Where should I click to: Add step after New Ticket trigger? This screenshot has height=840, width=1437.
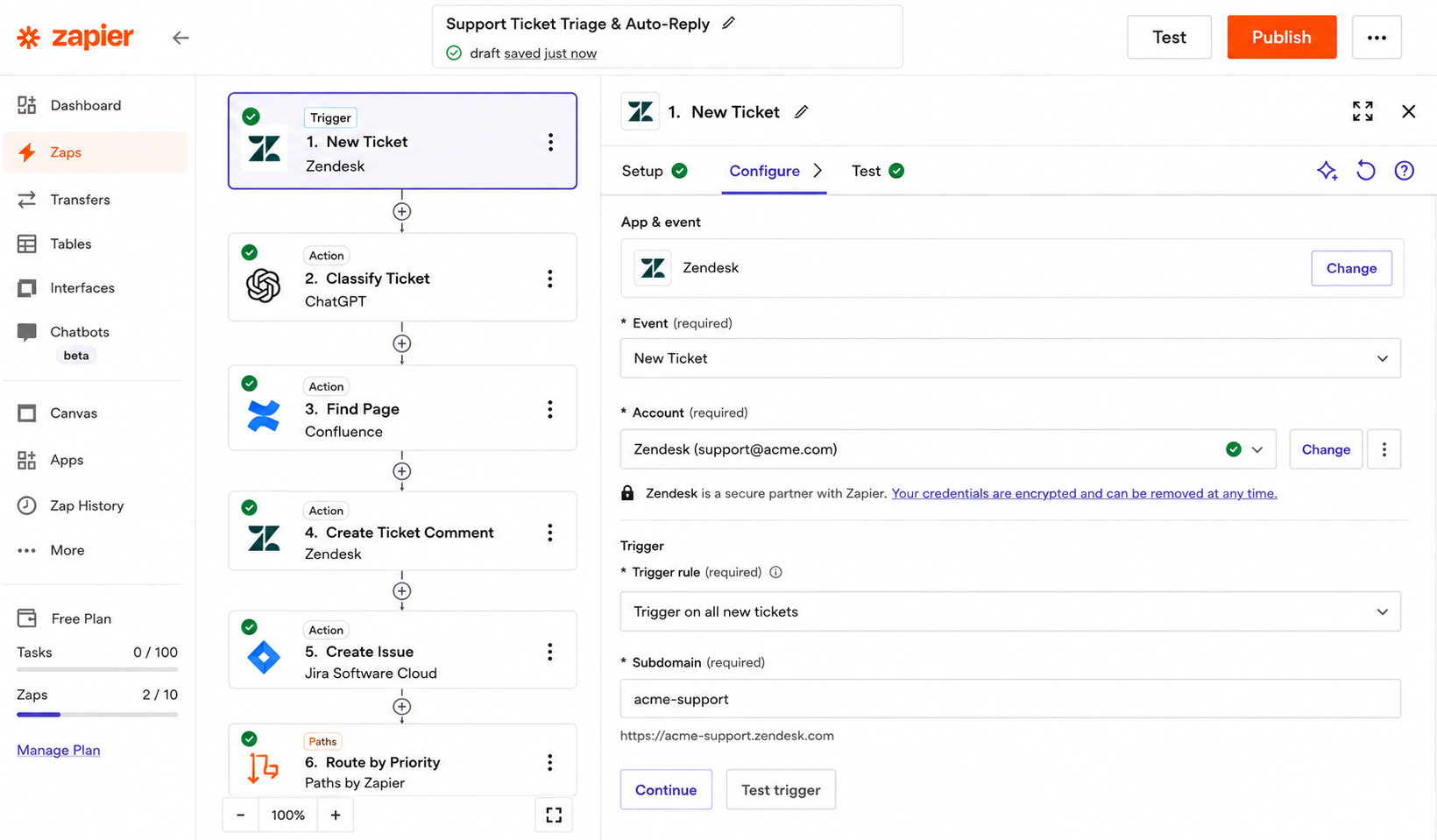click(402, 212)
